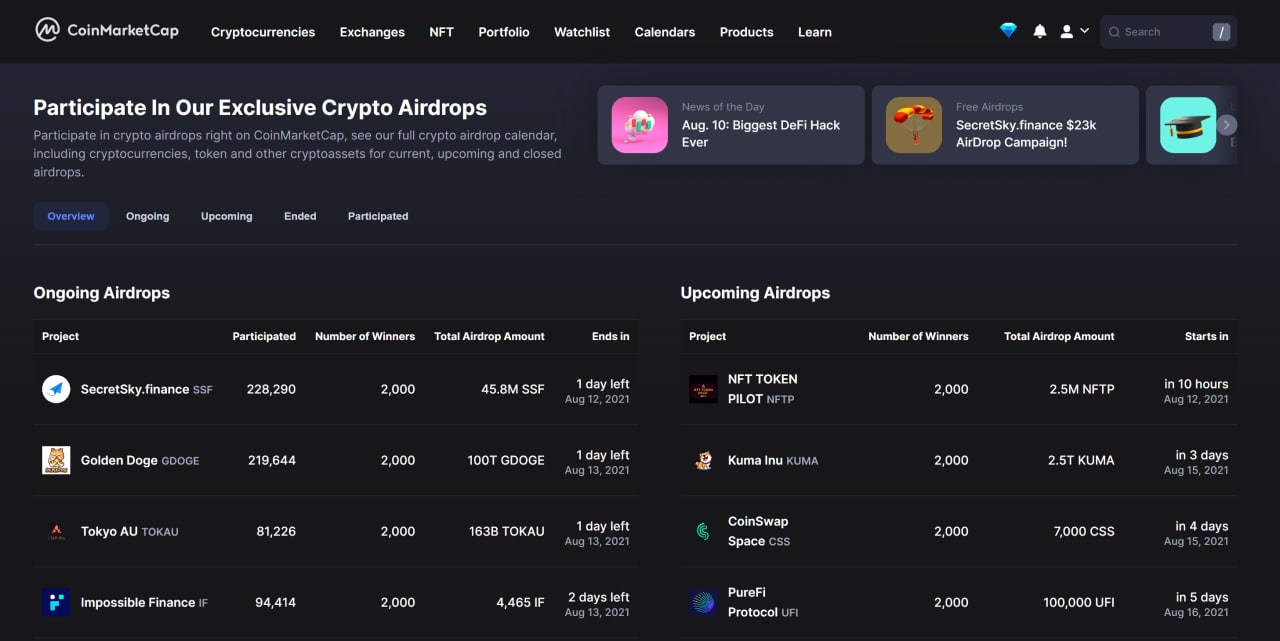Open PureFi Protocol airdrop link

(x=763, y=602)
